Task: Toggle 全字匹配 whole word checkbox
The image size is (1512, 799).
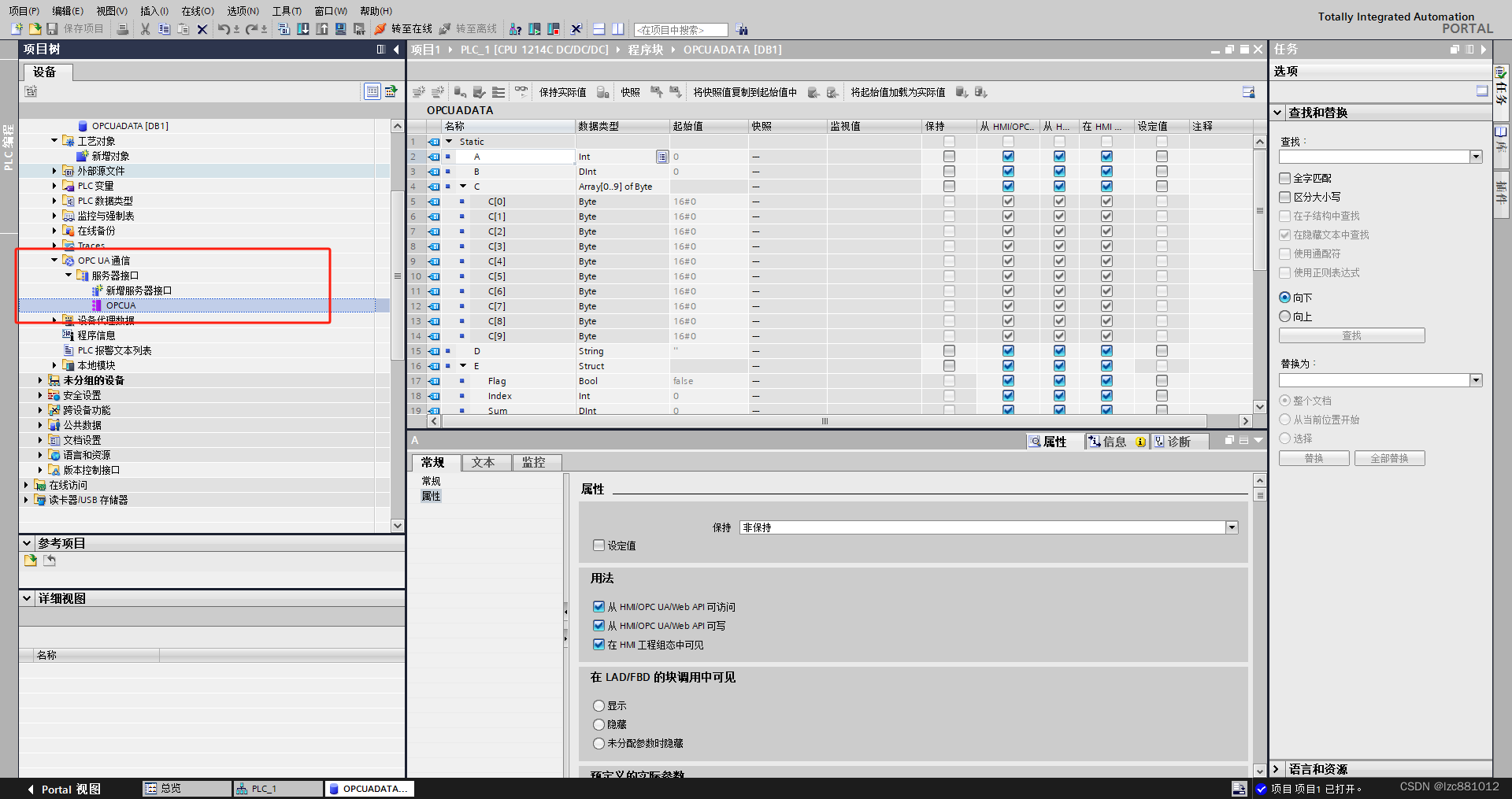Action: point(1285,179)
